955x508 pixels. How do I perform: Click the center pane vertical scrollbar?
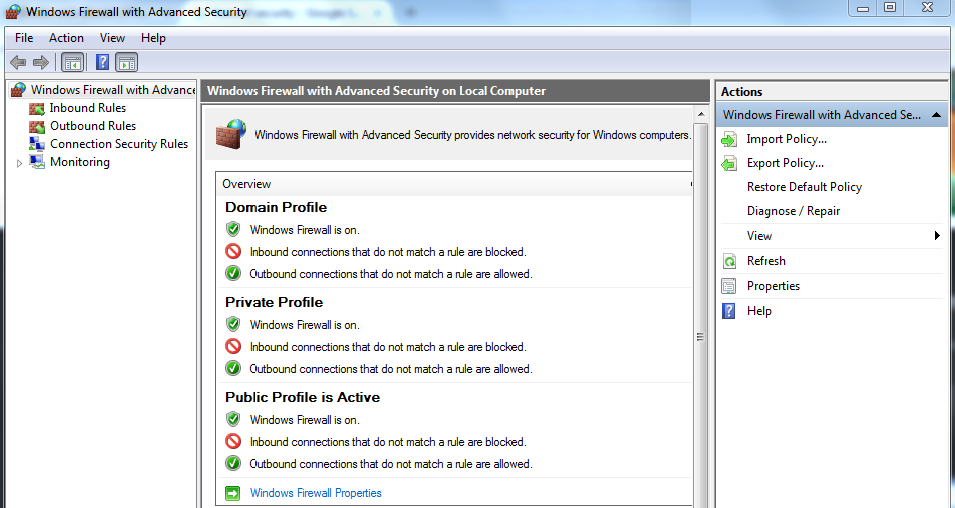click(x=700, y=340)
